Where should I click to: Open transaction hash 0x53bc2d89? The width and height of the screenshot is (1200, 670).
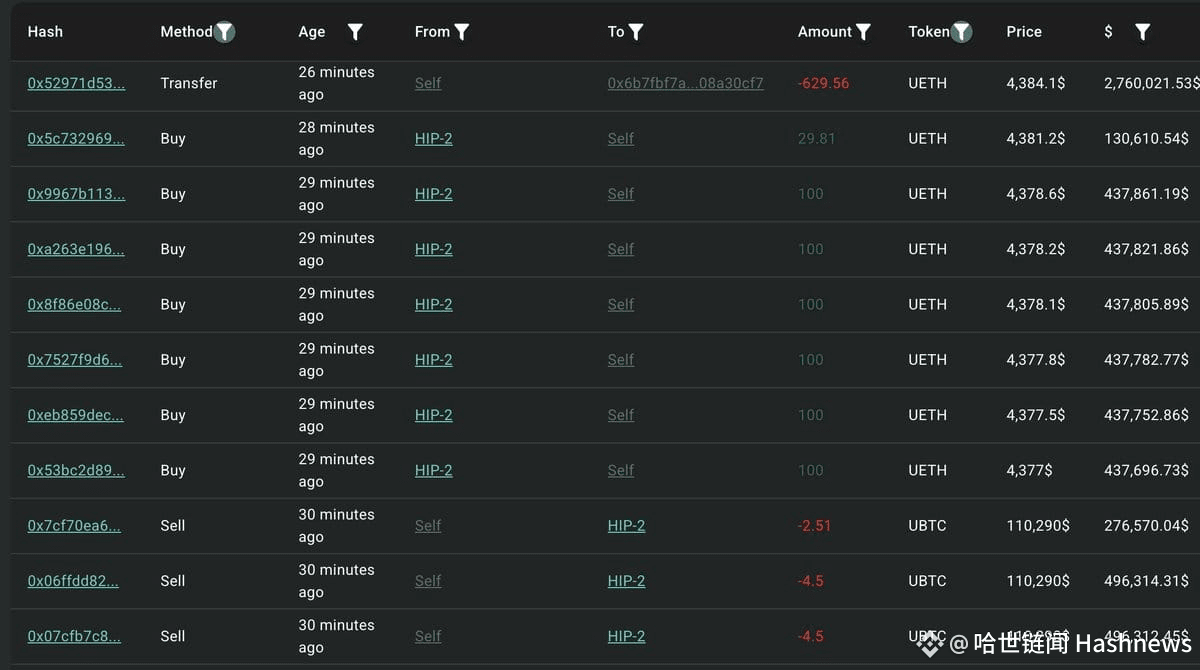[76, 470]
